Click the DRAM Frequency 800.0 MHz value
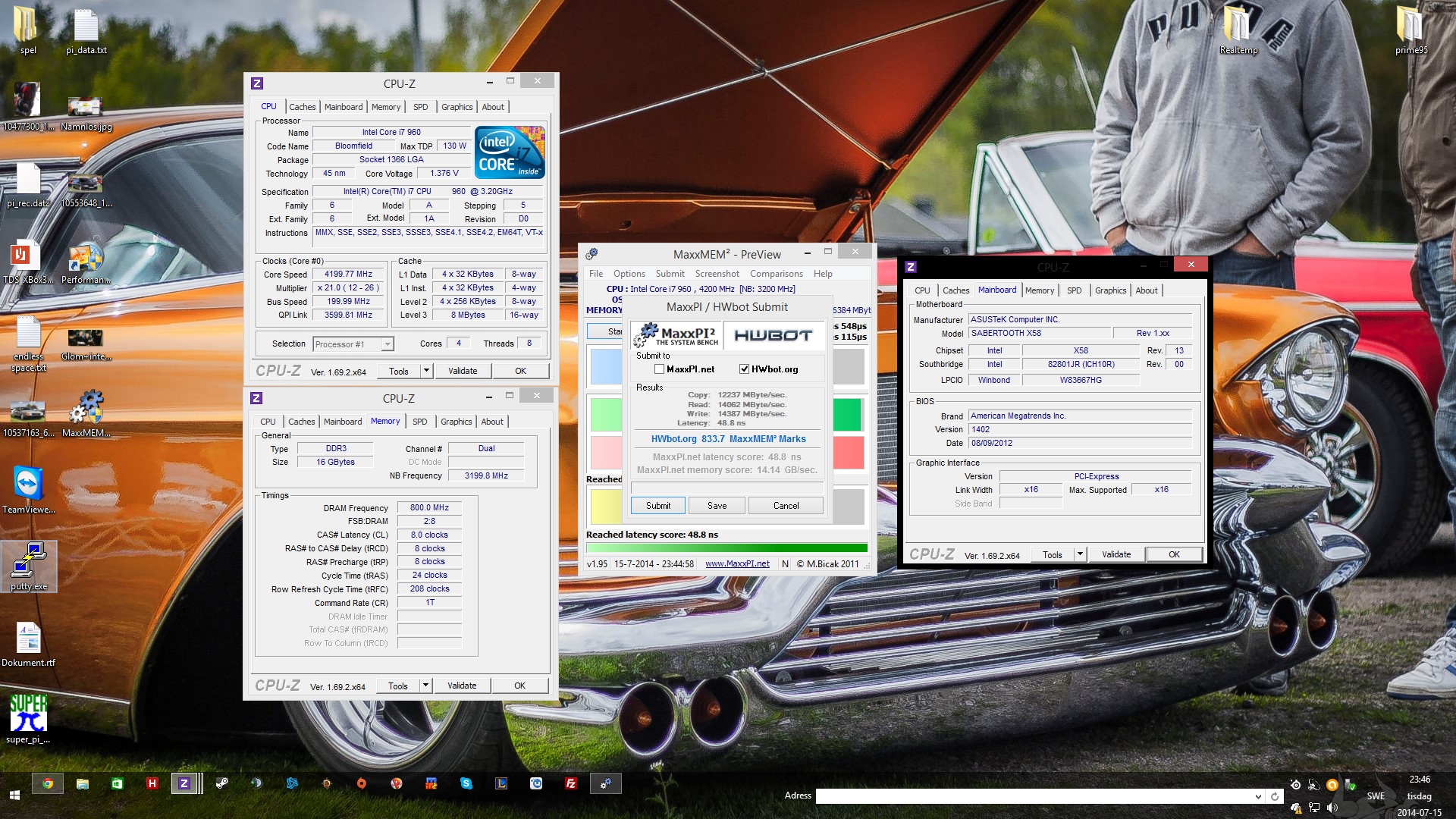1456x819 pixels. pos(429,508)
